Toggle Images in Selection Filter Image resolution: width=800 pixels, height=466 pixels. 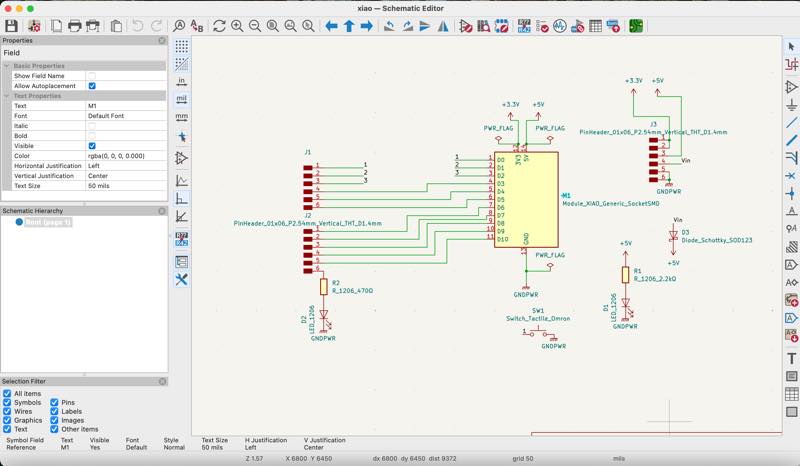(x=54, y=420)
